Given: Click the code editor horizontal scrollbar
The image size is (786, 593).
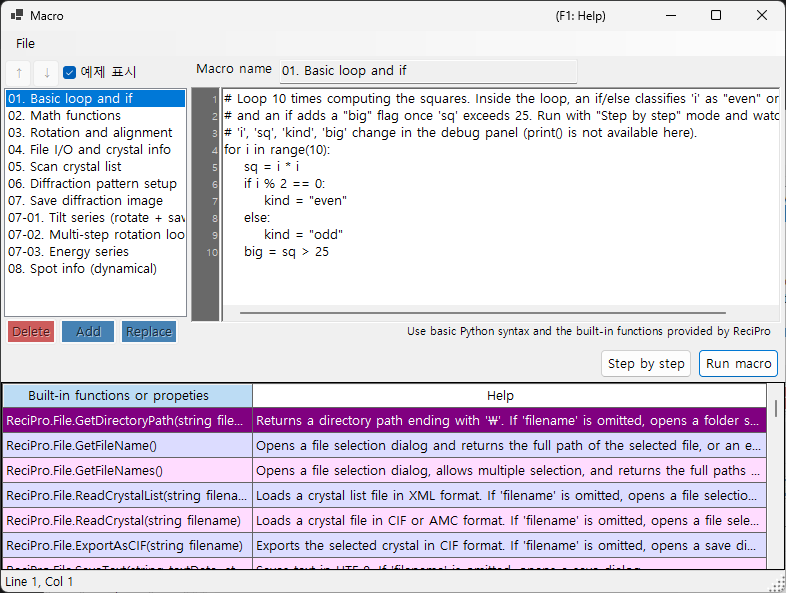Looking at the screenshot, I should click(x=483, y=313).
